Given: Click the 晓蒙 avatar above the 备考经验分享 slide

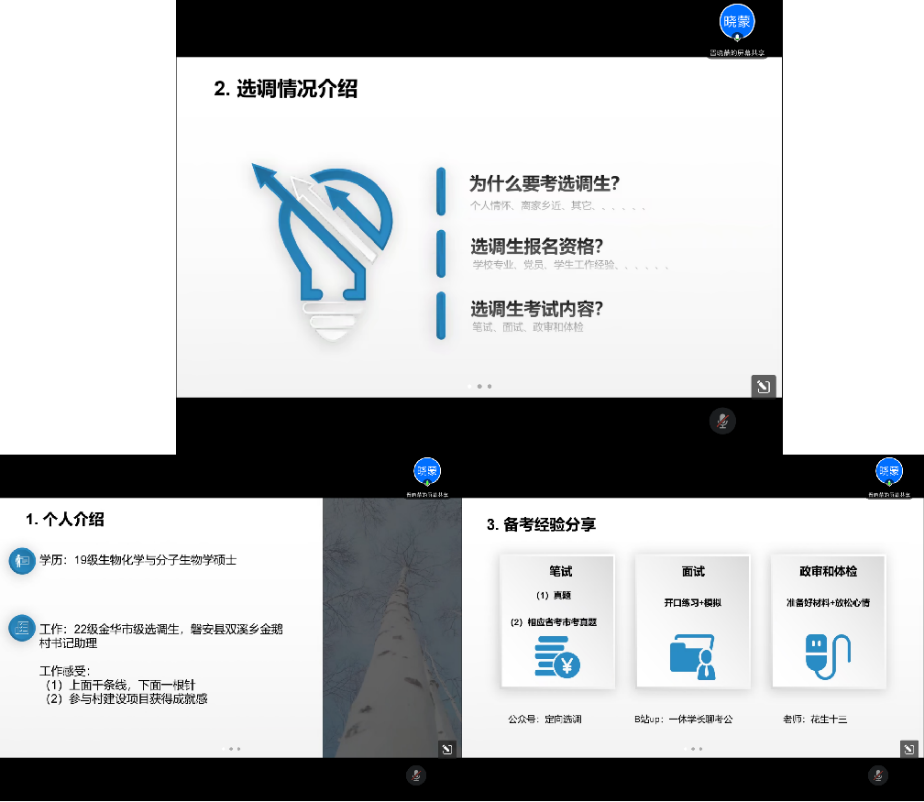Looking at the screenshot, I should [x=888, y=471].
